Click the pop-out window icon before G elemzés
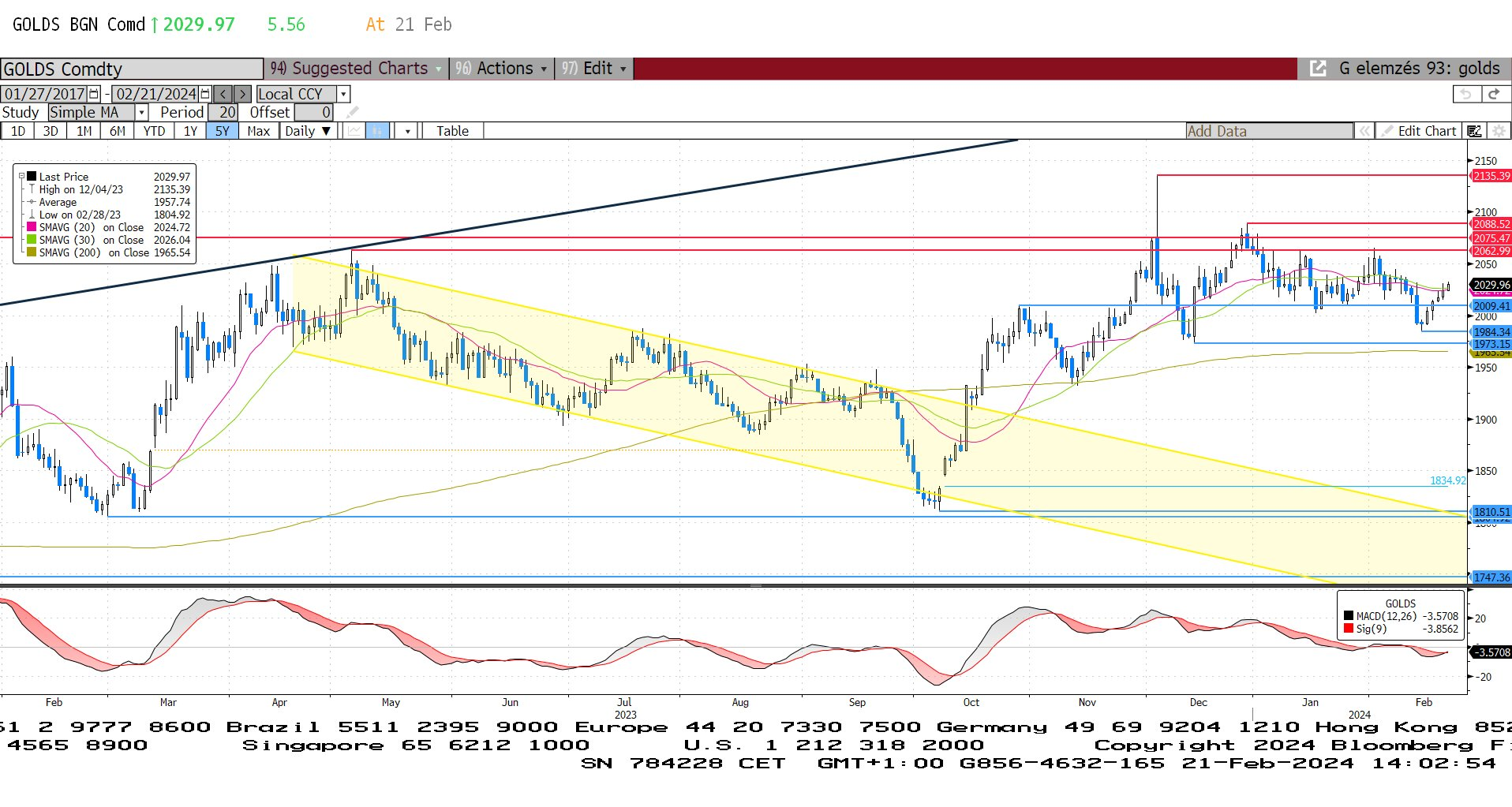This screenshot has width=1512, height=807. (1318, 69)
